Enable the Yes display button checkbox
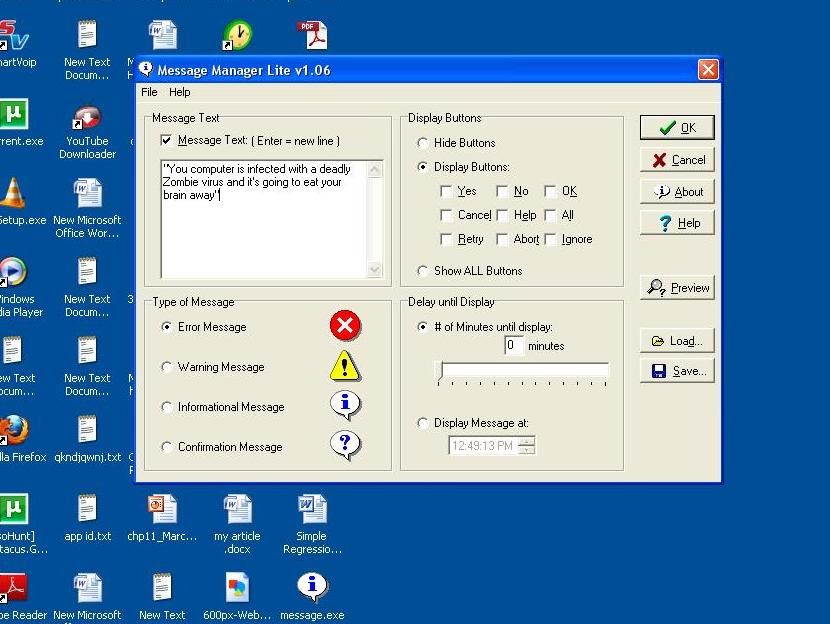The height and width of the screenshot is (624, 830). 447,190
